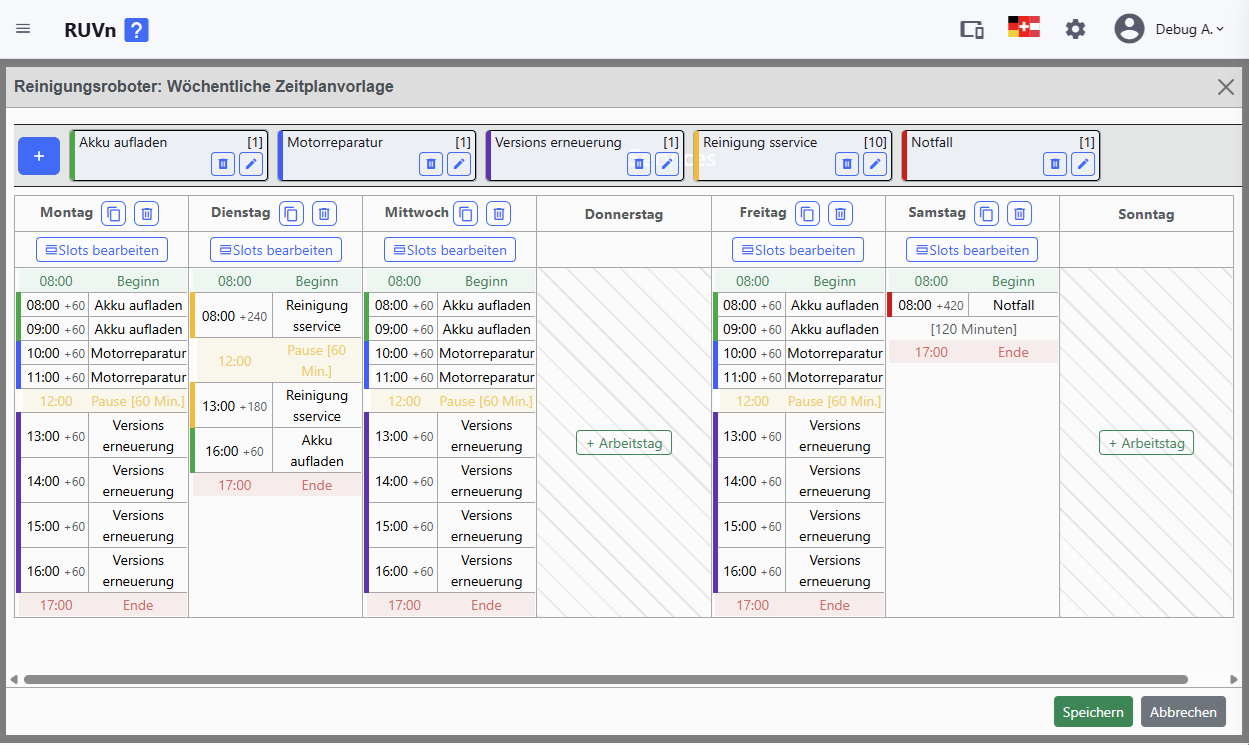Edit the Motorreparatur task type
Viewport: 1249px width, 745px height.
click(x=459, y=164)
